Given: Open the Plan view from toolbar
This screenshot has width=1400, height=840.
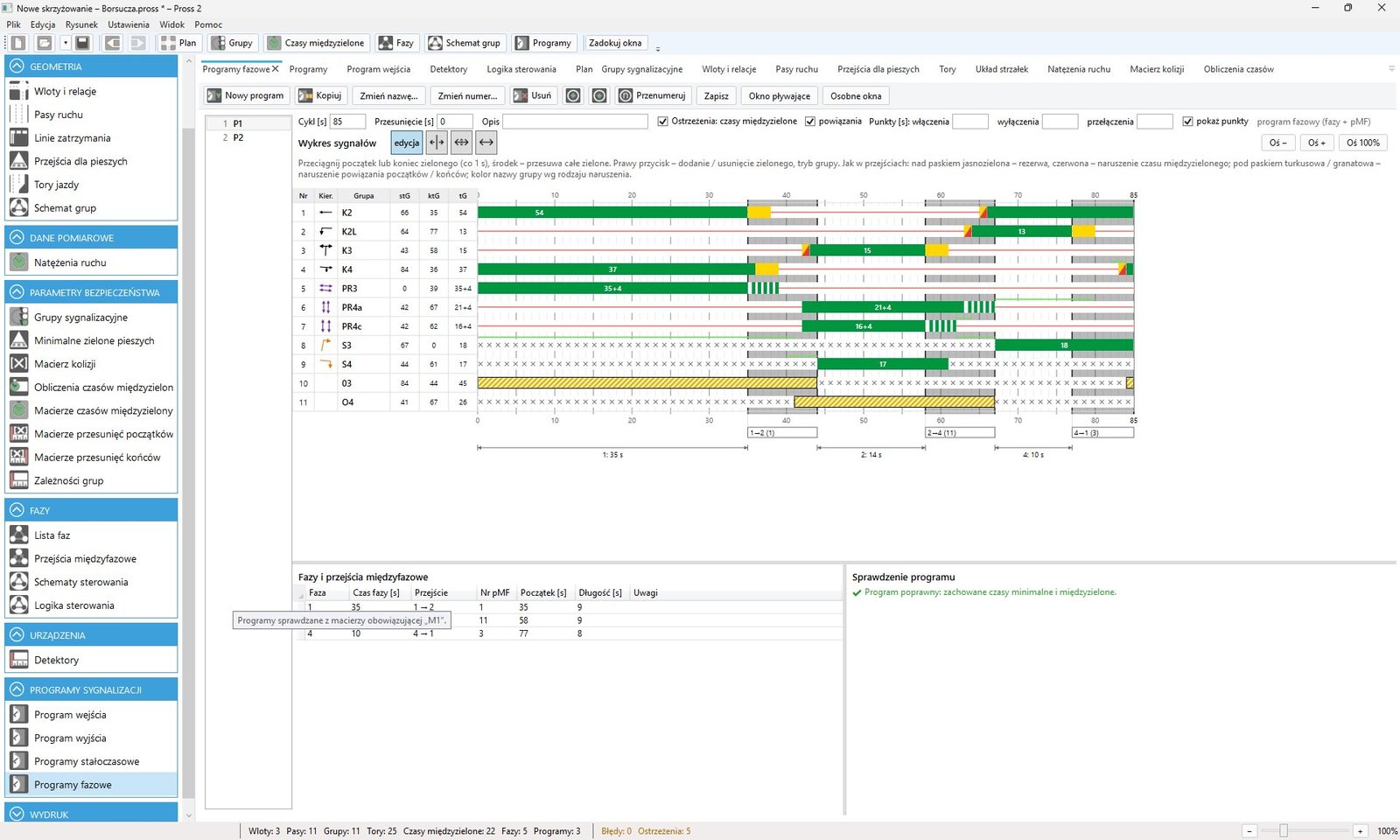Looking at the screenshot, I should (x=178, y=43).
